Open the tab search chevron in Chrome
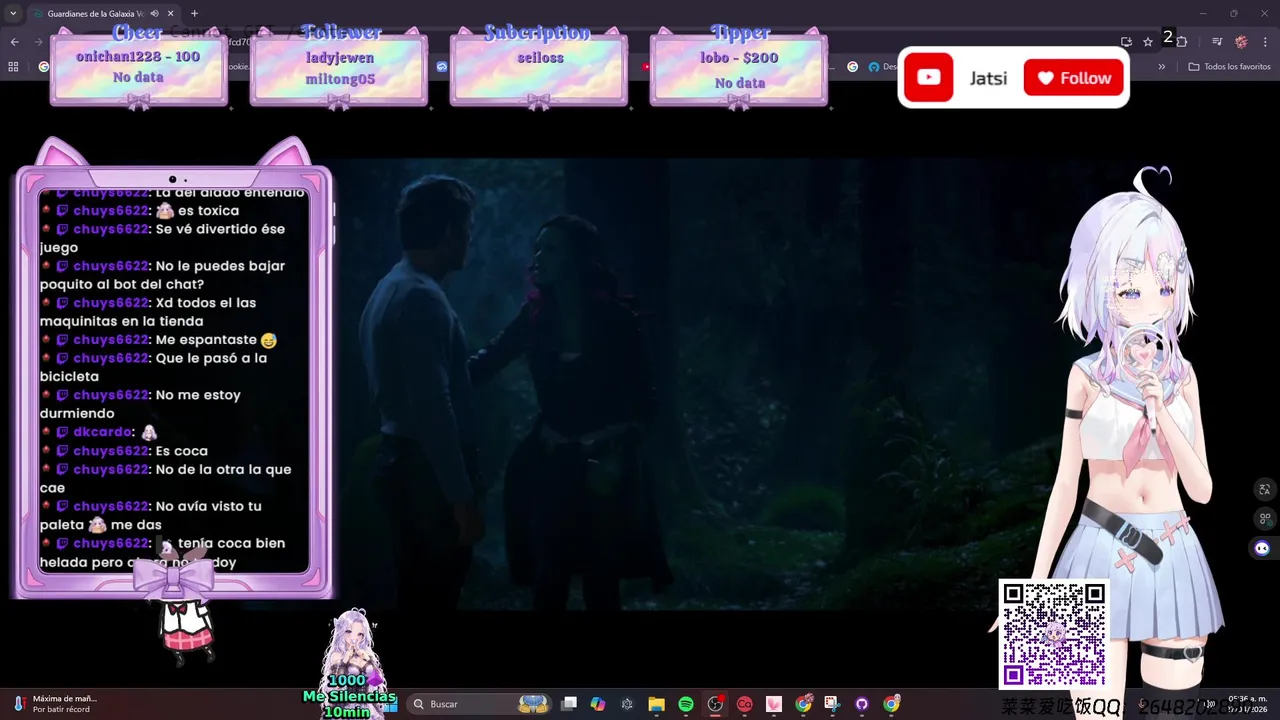 tap(13, 14)
